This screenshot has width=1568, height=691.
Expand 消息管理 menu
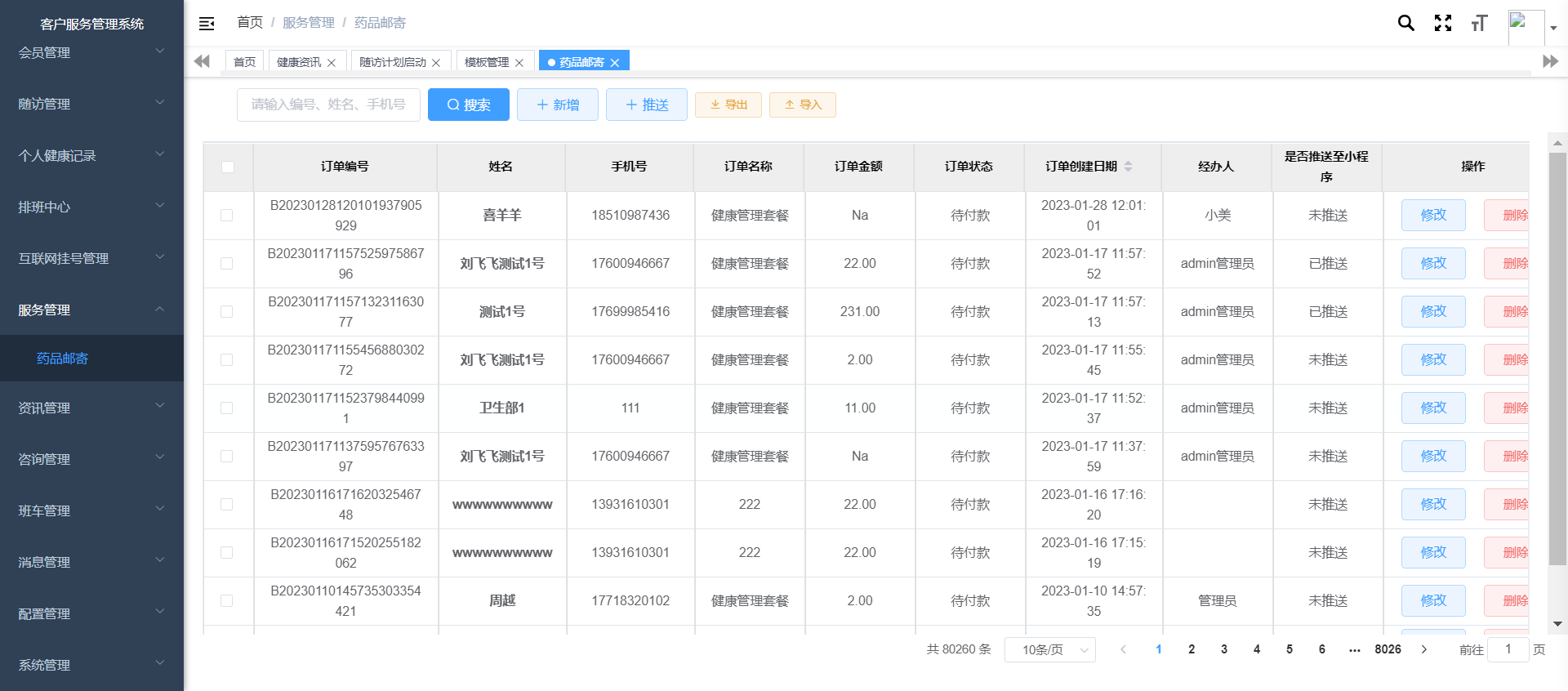click(x=91, y=562)
